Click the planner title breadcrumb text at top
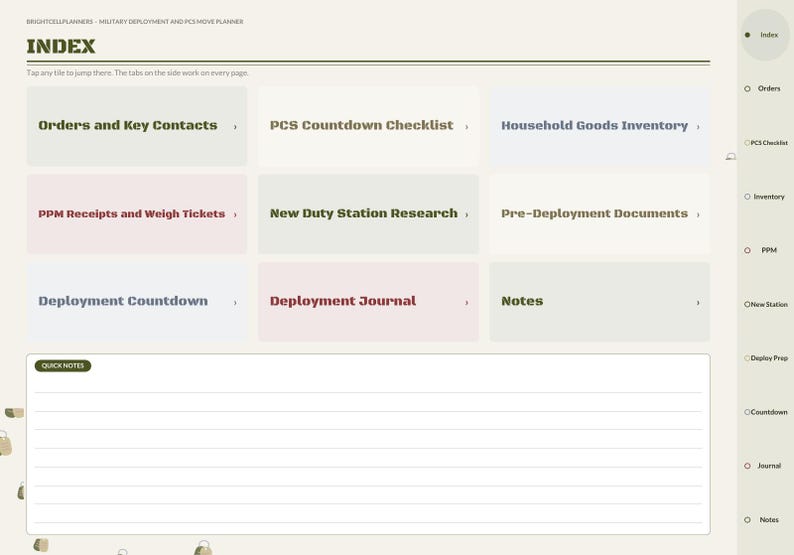The image size is (794, 555). click(x=135, y=22)
